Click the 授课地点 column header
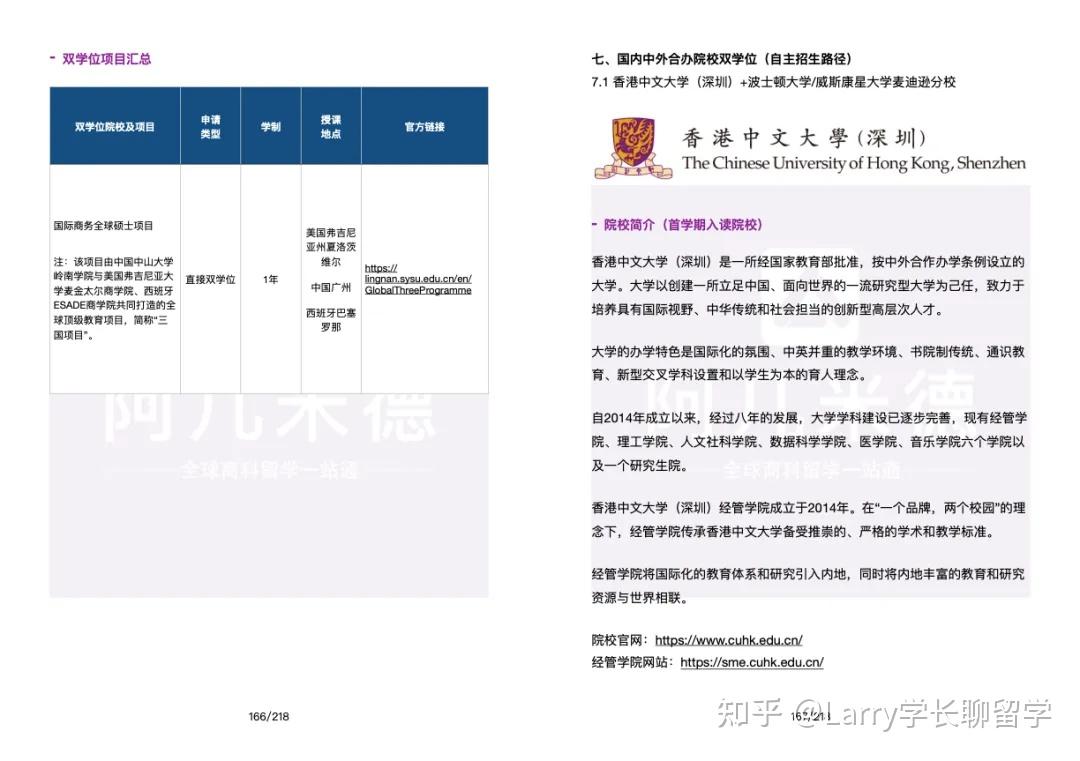 [x=331, y=124]
